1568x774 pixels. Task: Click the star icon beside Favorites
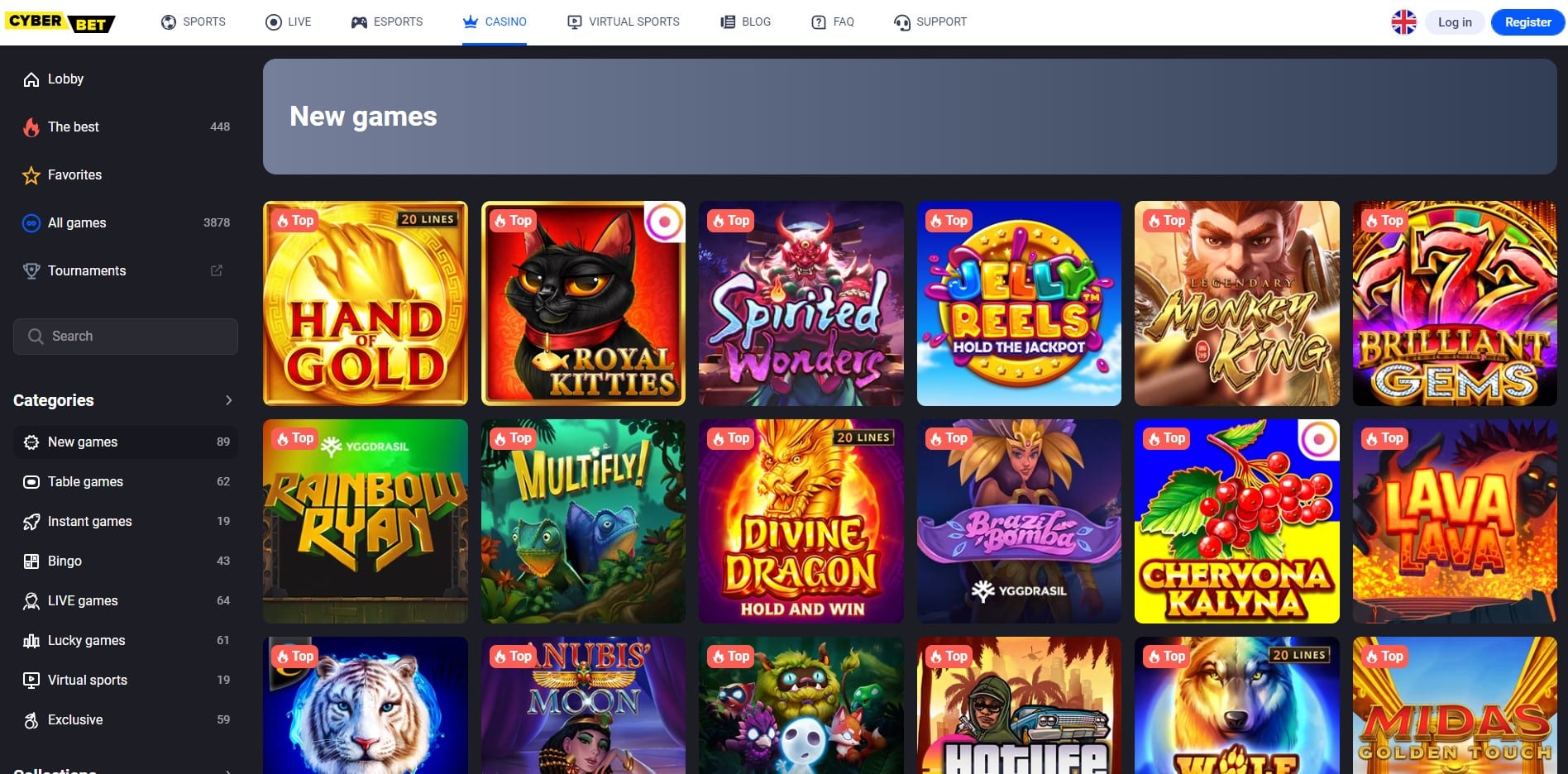31,175
